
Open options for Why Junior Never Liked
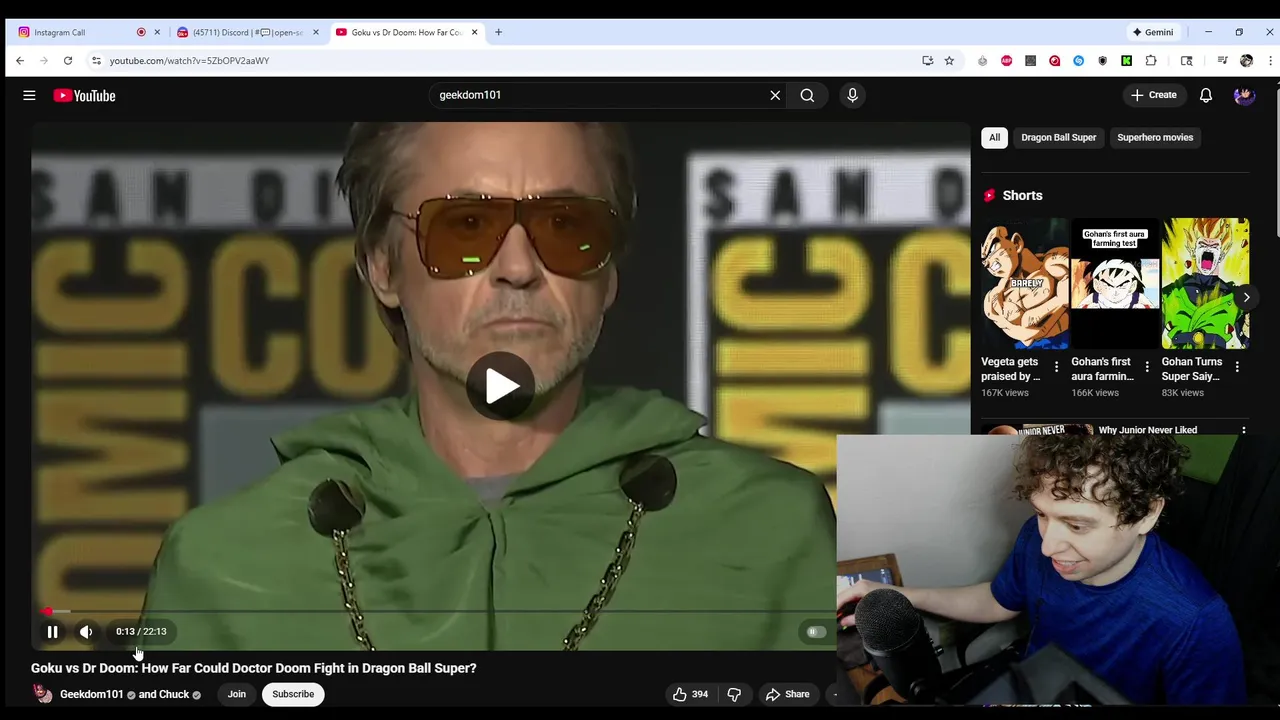click(1243, 430)
